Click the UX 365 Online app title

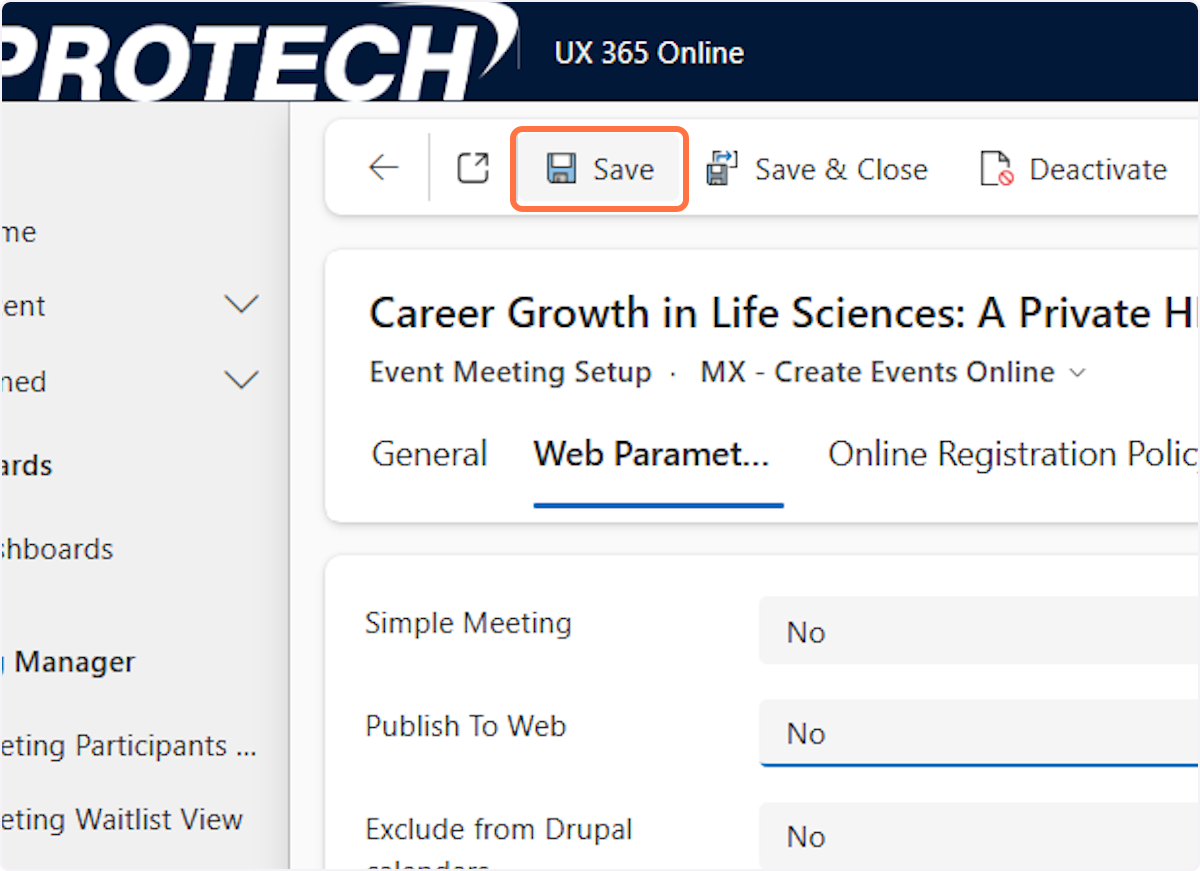pyautogui.click(x=649, y=53)
